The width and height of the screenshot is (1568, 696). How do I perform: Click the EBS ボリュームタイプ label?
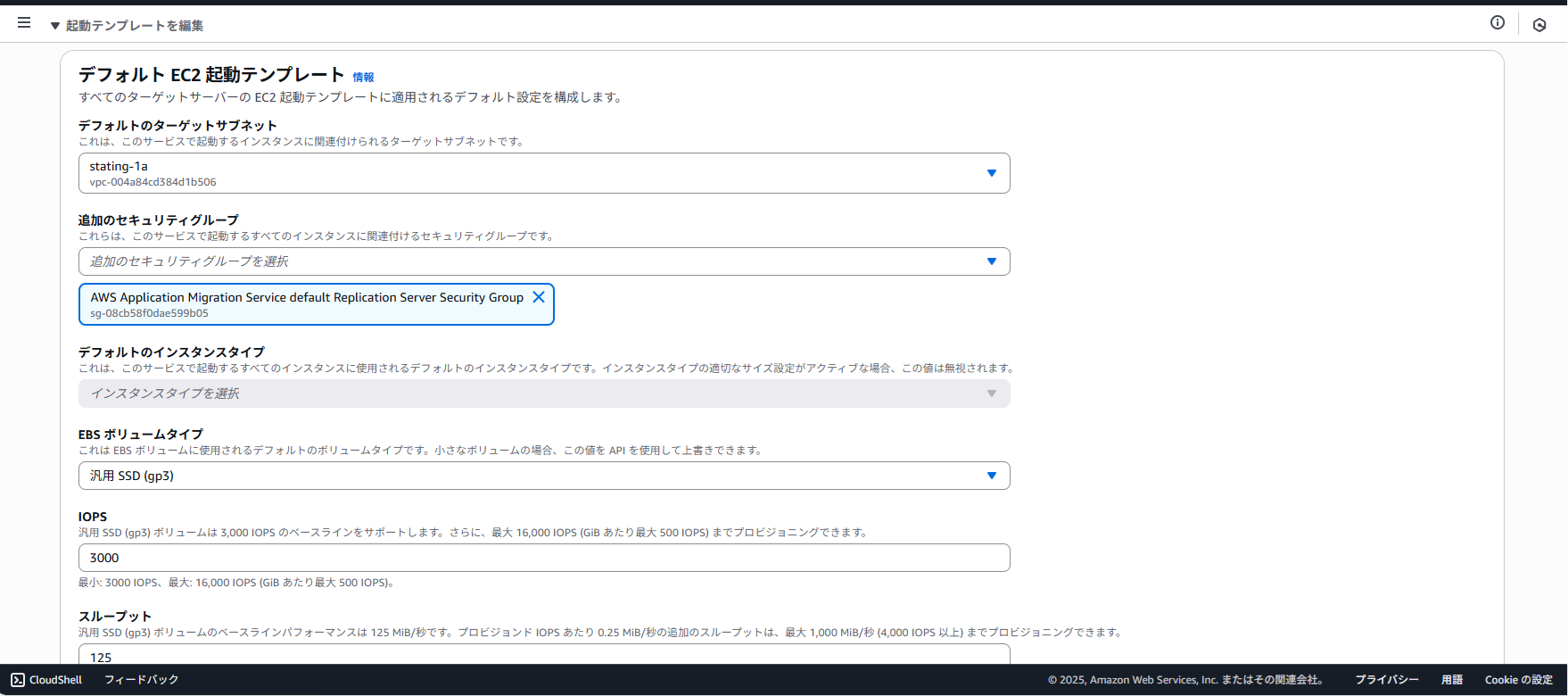(x=141, y=435)
